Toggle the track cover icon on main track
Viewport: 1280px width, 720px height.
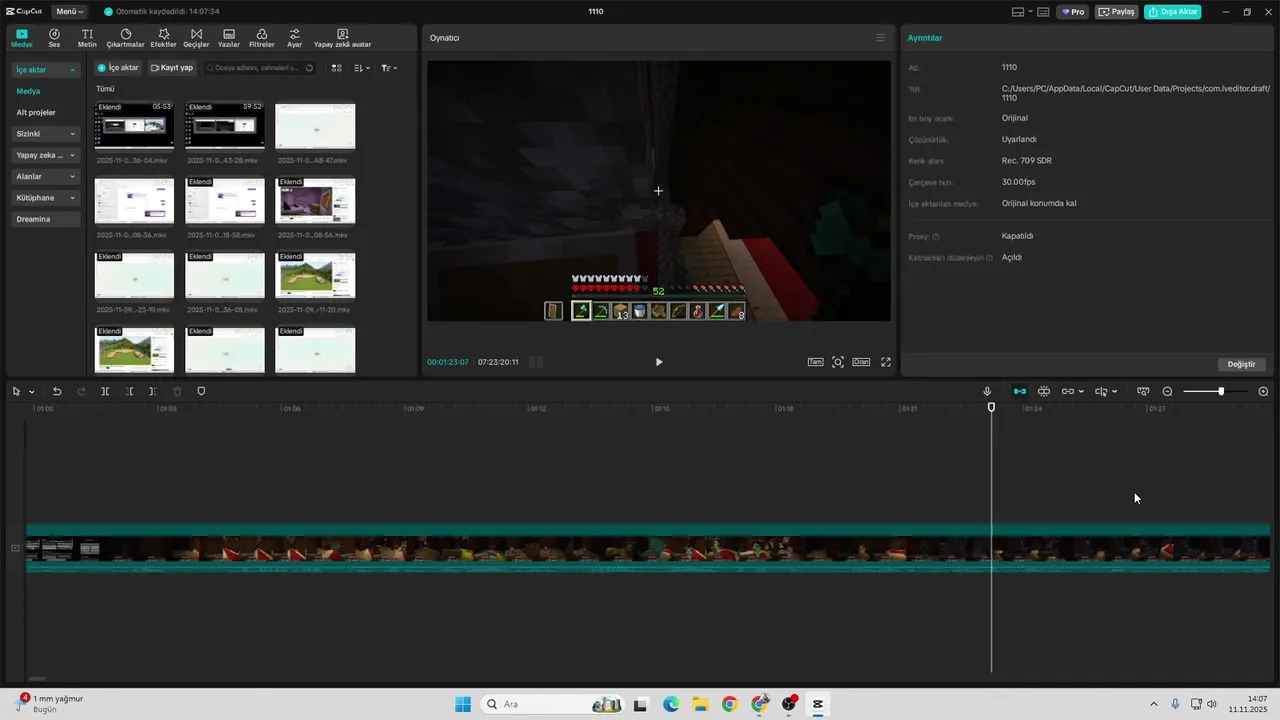click(x=15, y=548)
